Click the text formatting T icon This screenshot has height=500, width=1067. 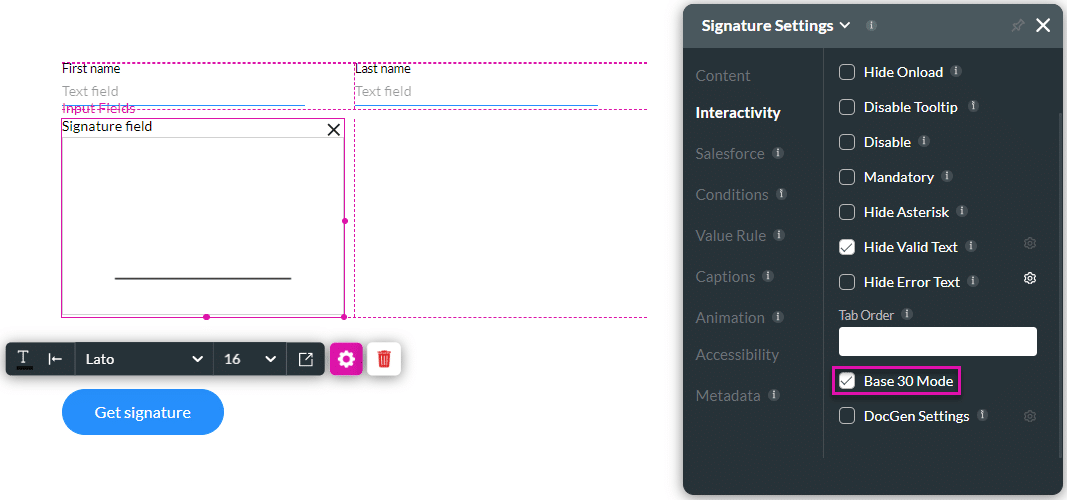[x=23, y=359]
